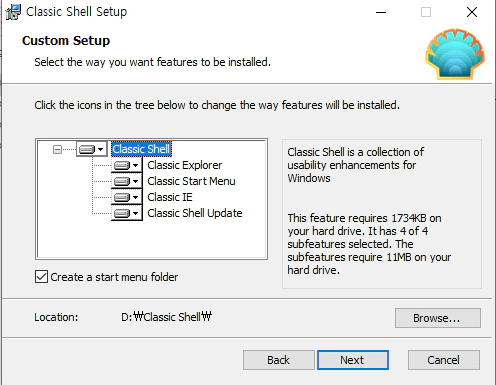Click the 'Custom Setup' heading

tap(66, 41)
